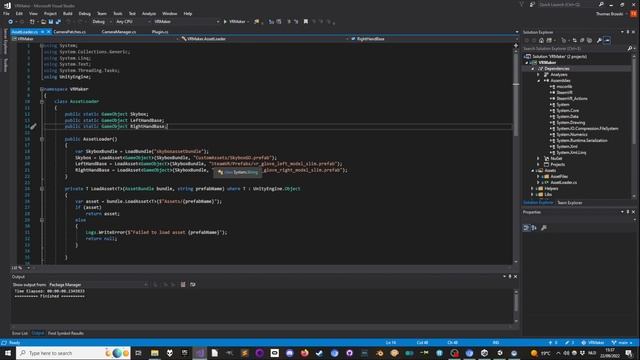The image size is (640, 360).
Task: Select AssetLoader.cs in Solution Explorer
Action: [x=563, y=182]
